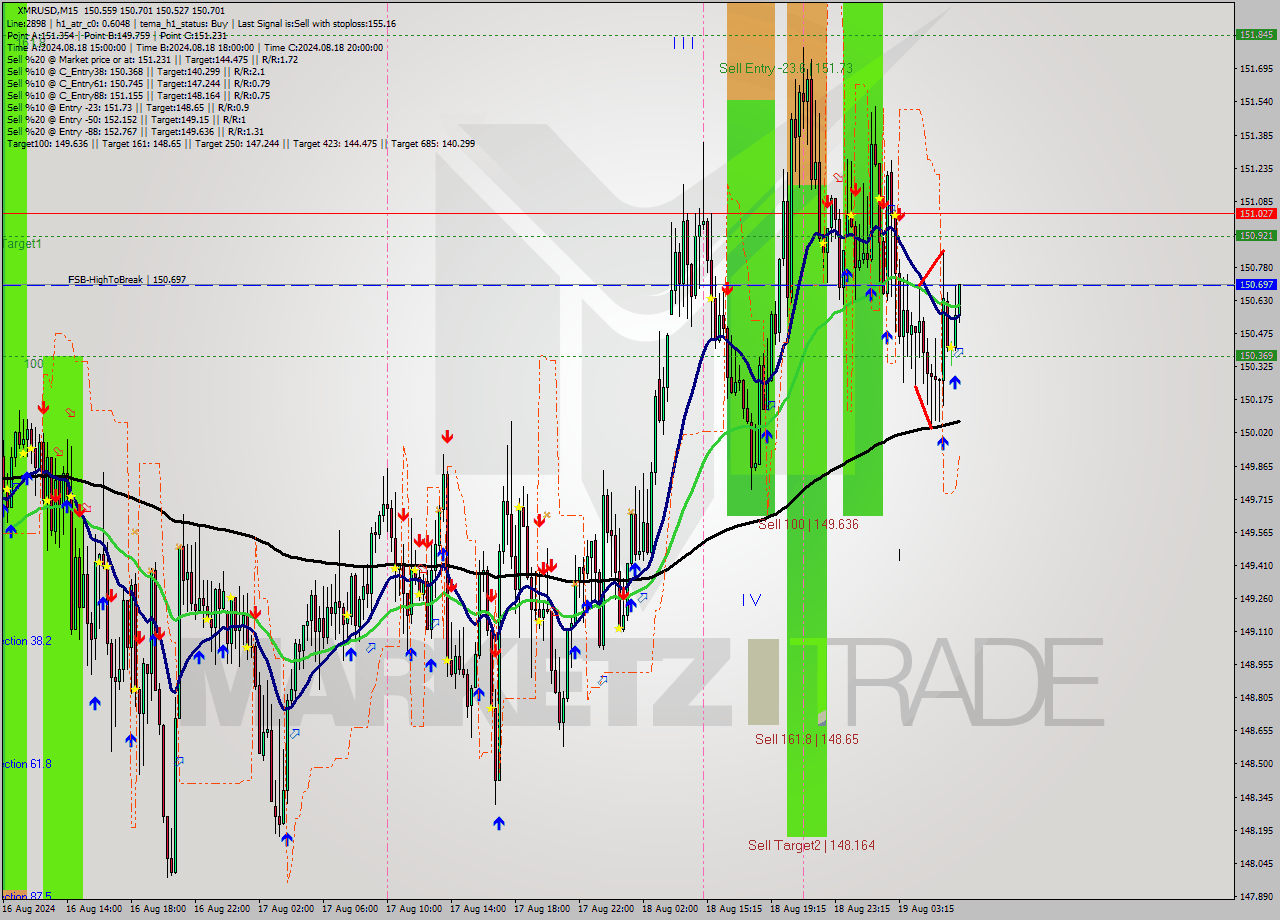
Task: Click the Sell 161.8 | 148.65 label
Action: tap(807, 739)
